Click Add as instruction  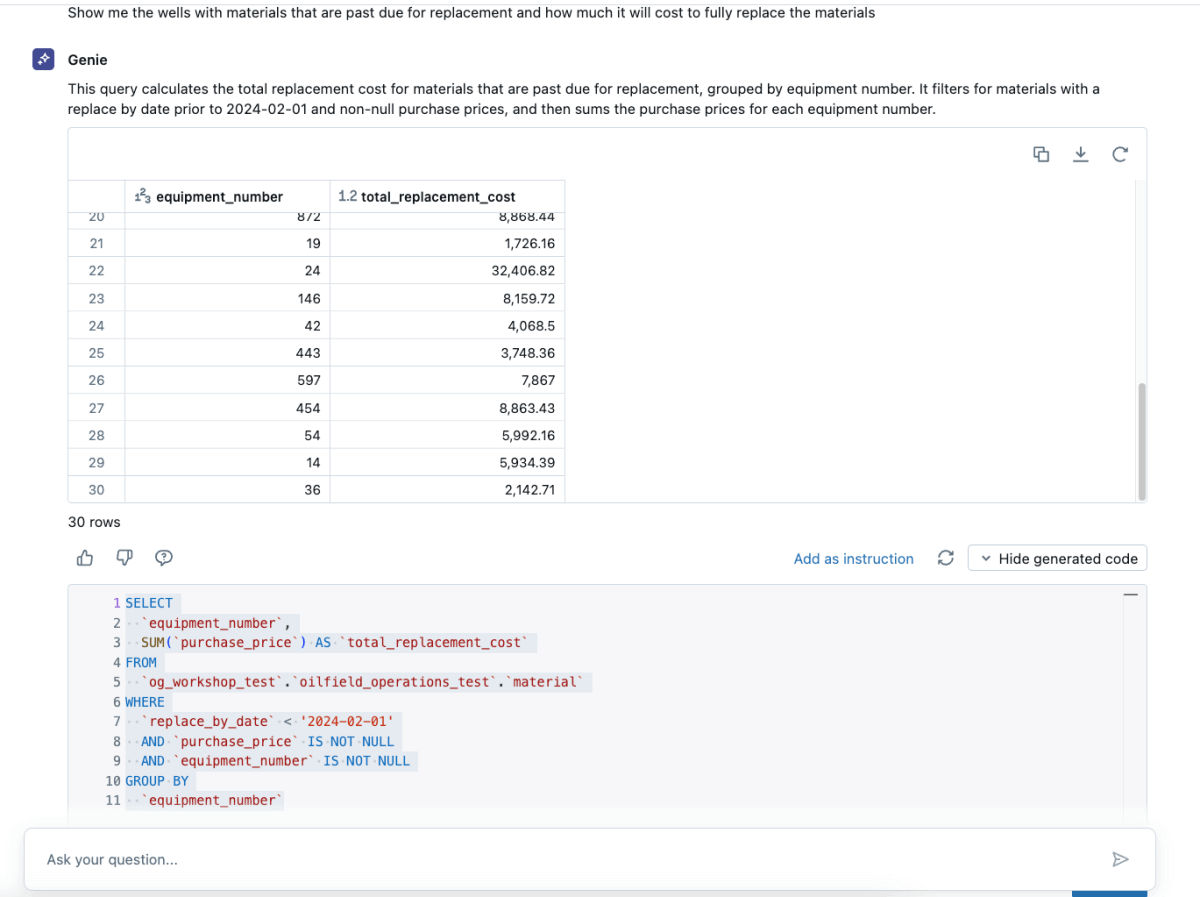pyautogui.click(x=853, y=558)
